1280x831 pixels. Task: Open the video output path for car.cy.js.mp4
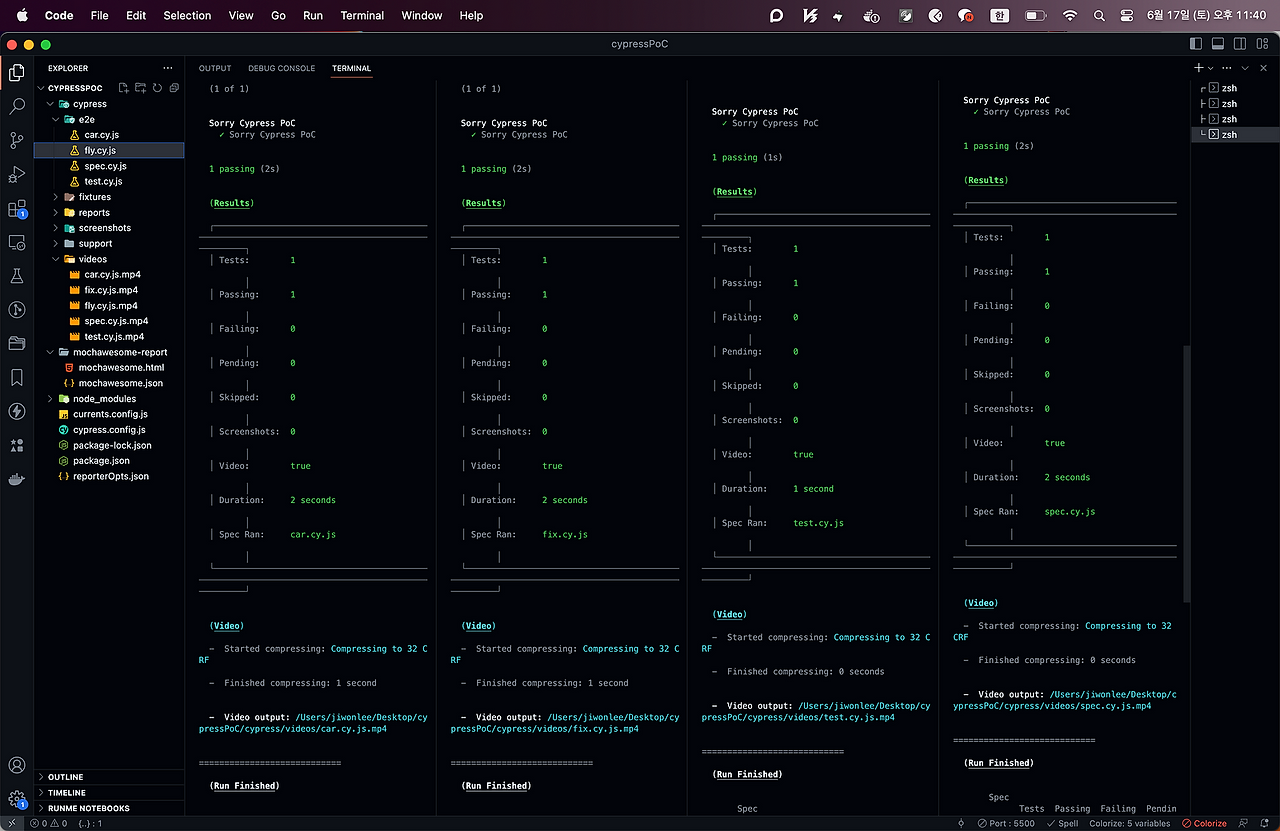[x=313, y=723]
